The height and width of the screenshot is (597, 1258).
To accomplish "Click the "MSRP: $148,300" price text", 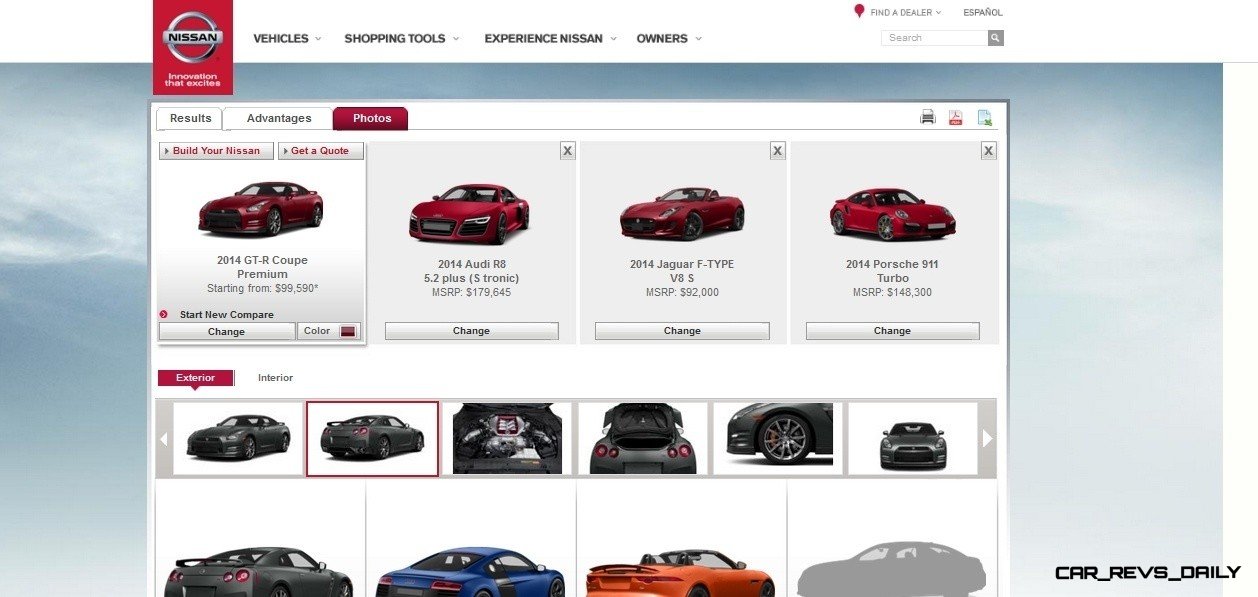I will (x=892, y=293).
